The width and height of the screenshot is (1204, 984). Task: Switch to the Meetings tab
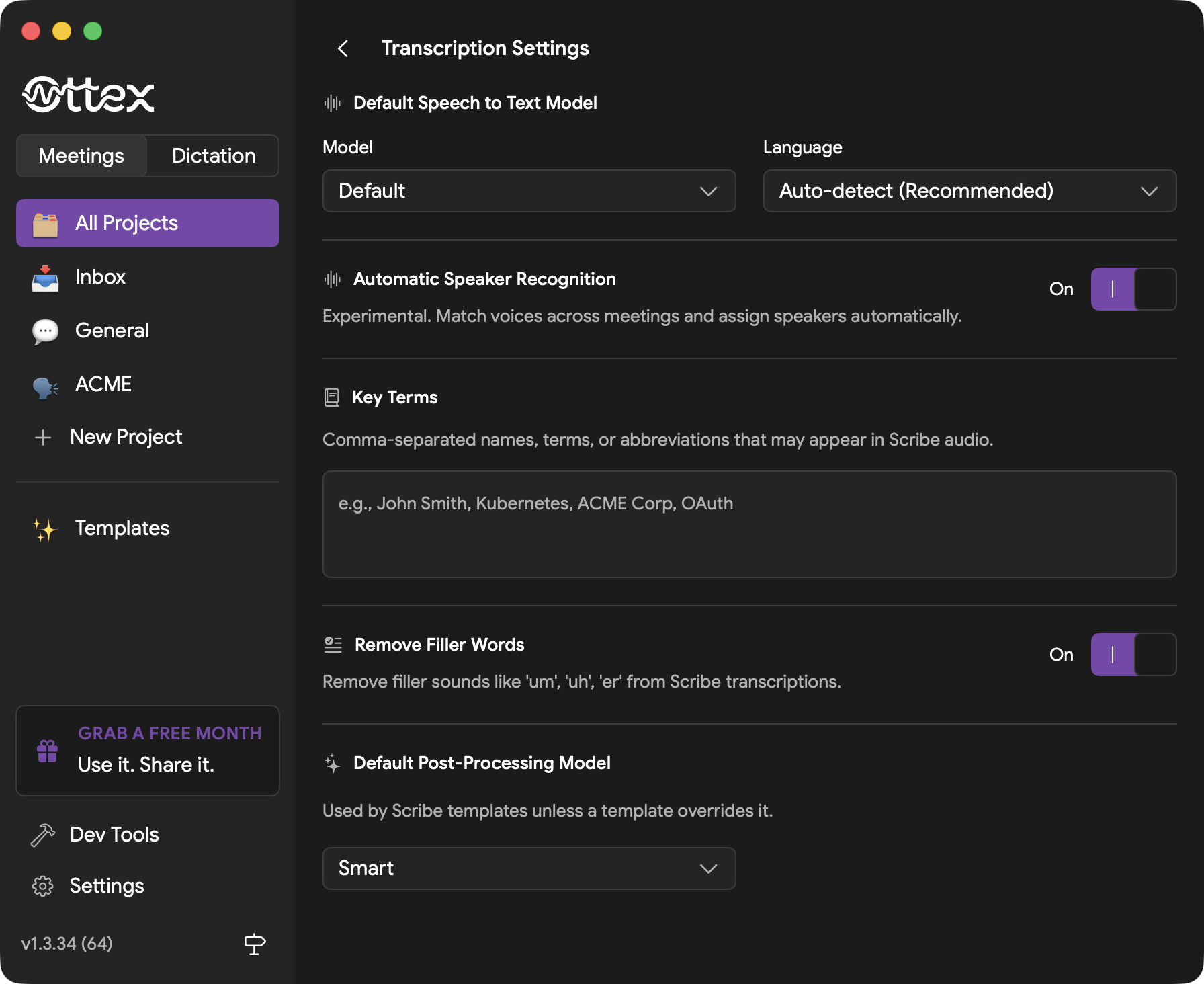(x=81, y=156)
